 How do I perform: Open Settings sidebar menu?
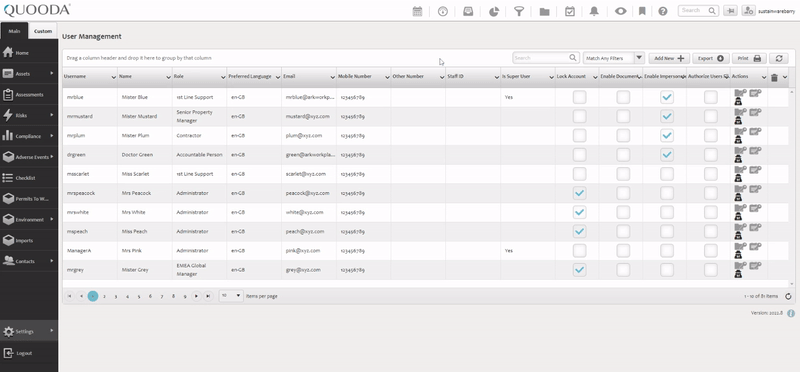(29, 332)
